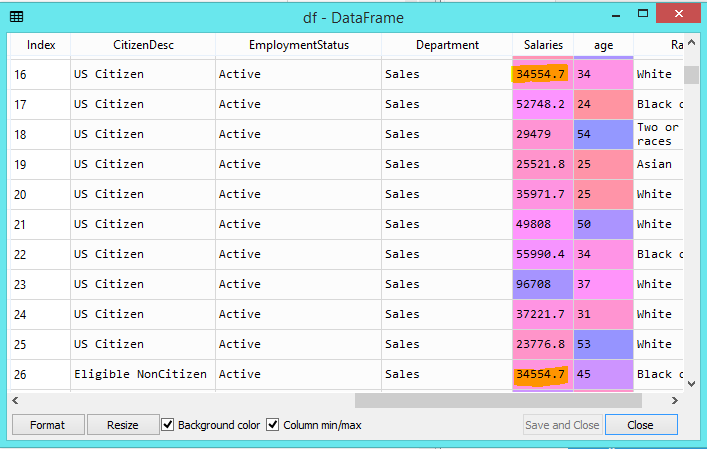Select the age column header
The height and width of the screenshot is (449, 707).
pyautogui.click(x=603, y=45)
